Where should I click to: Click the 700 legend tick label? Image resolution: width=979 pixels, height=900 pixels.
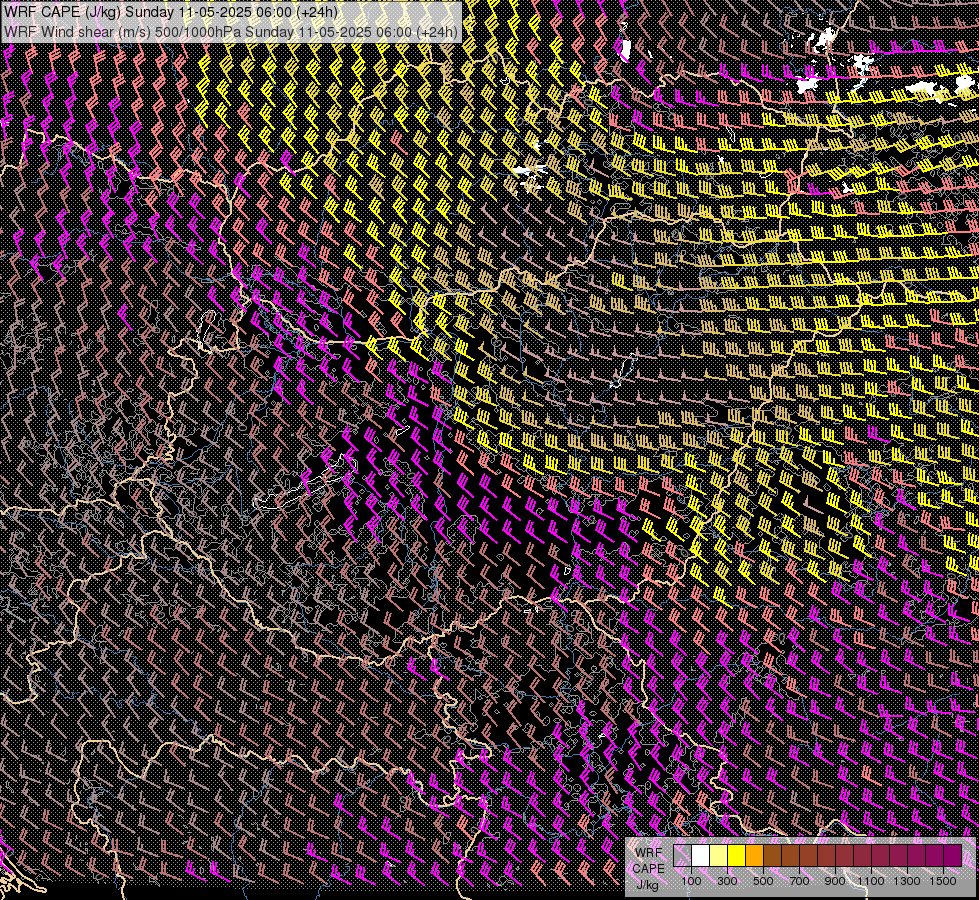pos(799,881)
